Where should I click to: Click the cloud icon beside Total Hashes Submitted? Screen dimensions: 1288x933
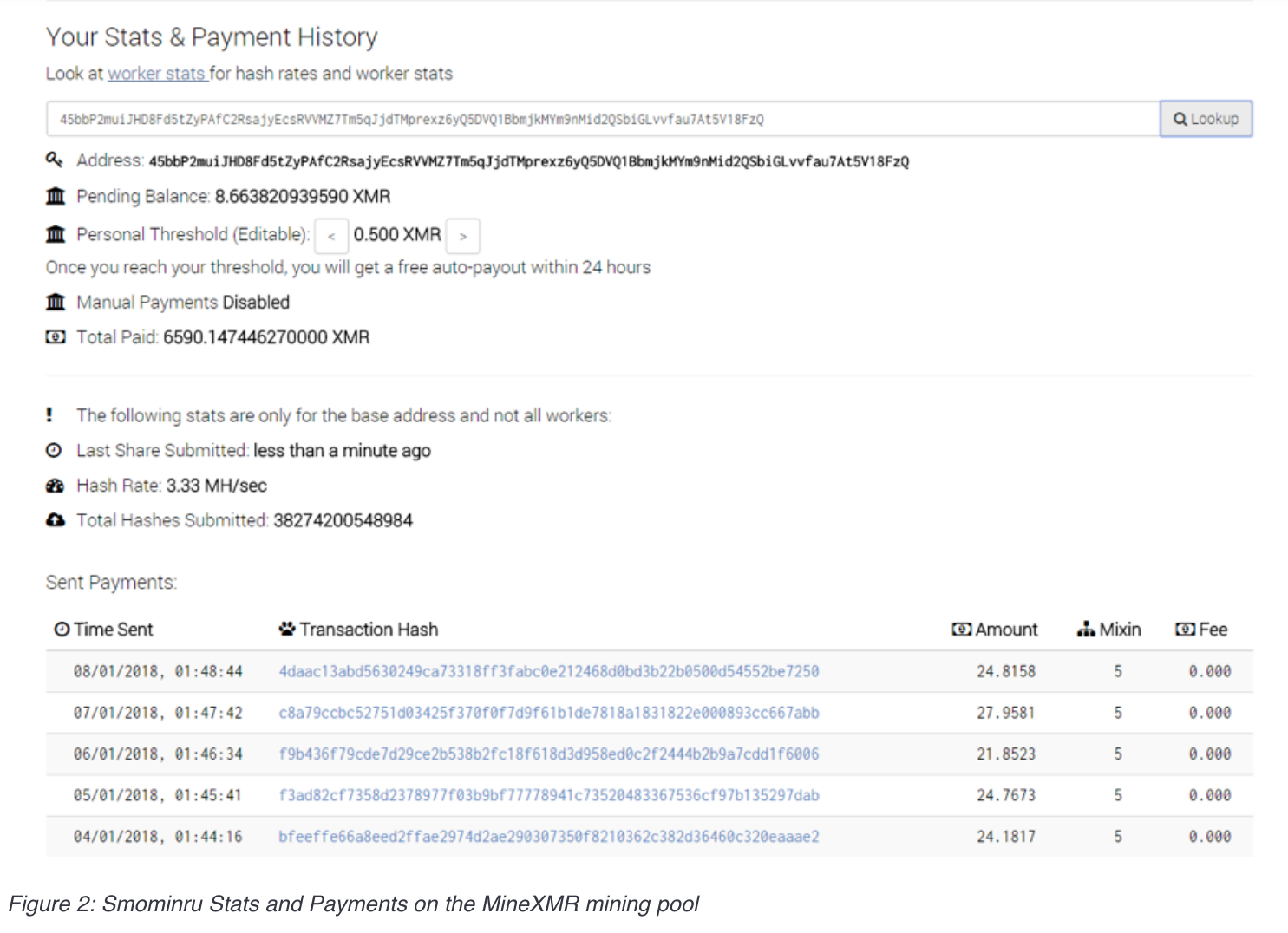(54, 520)
